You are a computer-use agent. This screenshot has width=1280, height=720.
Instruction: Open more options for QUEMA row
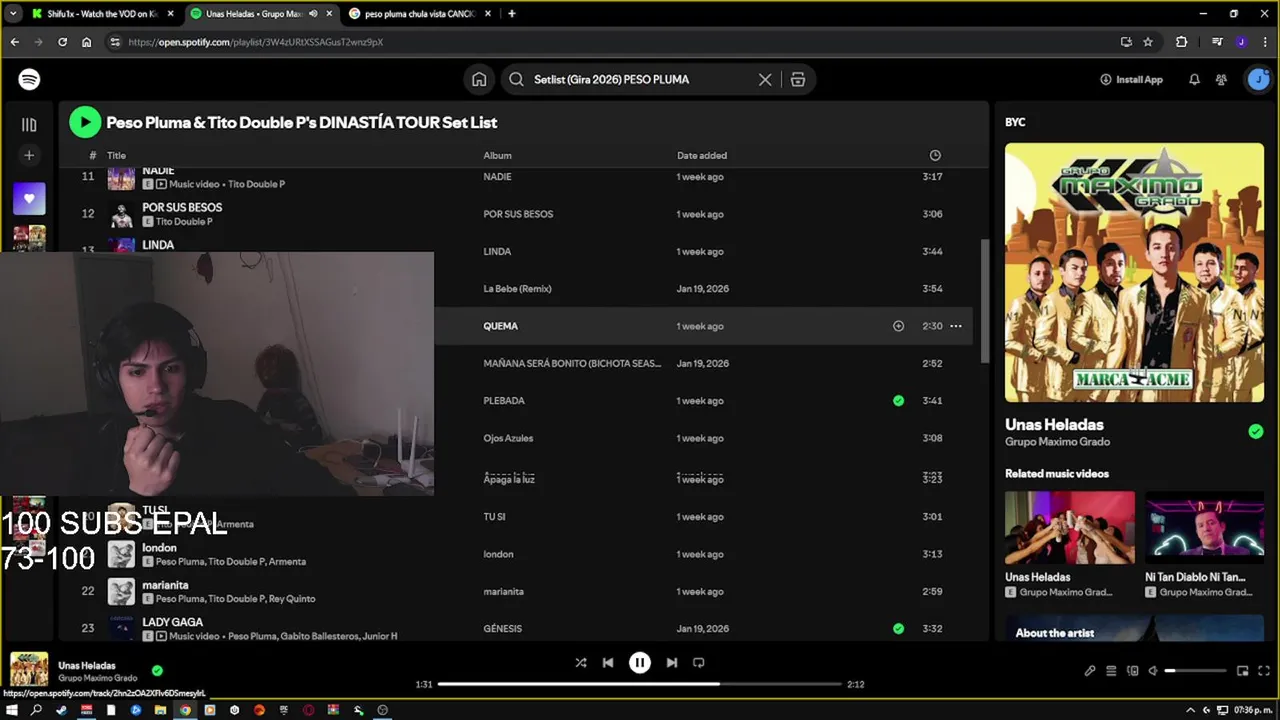956,326
